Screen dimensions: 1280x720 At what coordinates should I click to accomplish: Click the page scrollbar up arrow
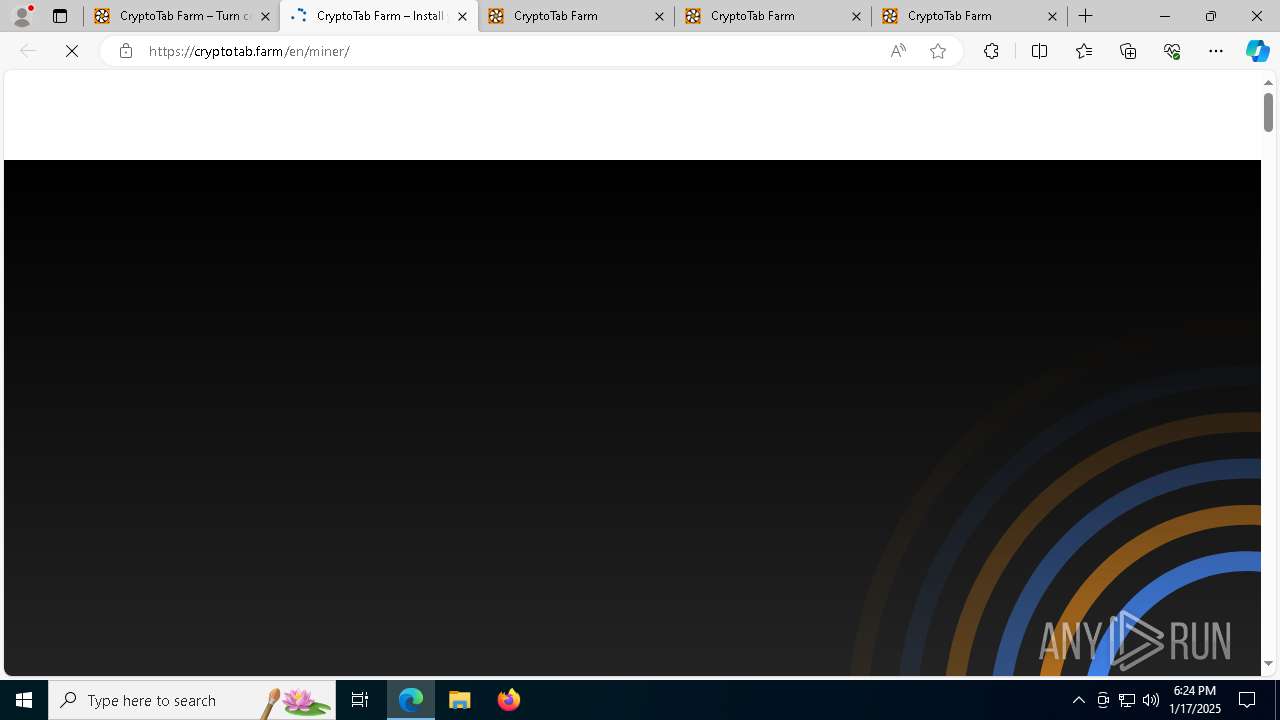tap(1268, 83)
